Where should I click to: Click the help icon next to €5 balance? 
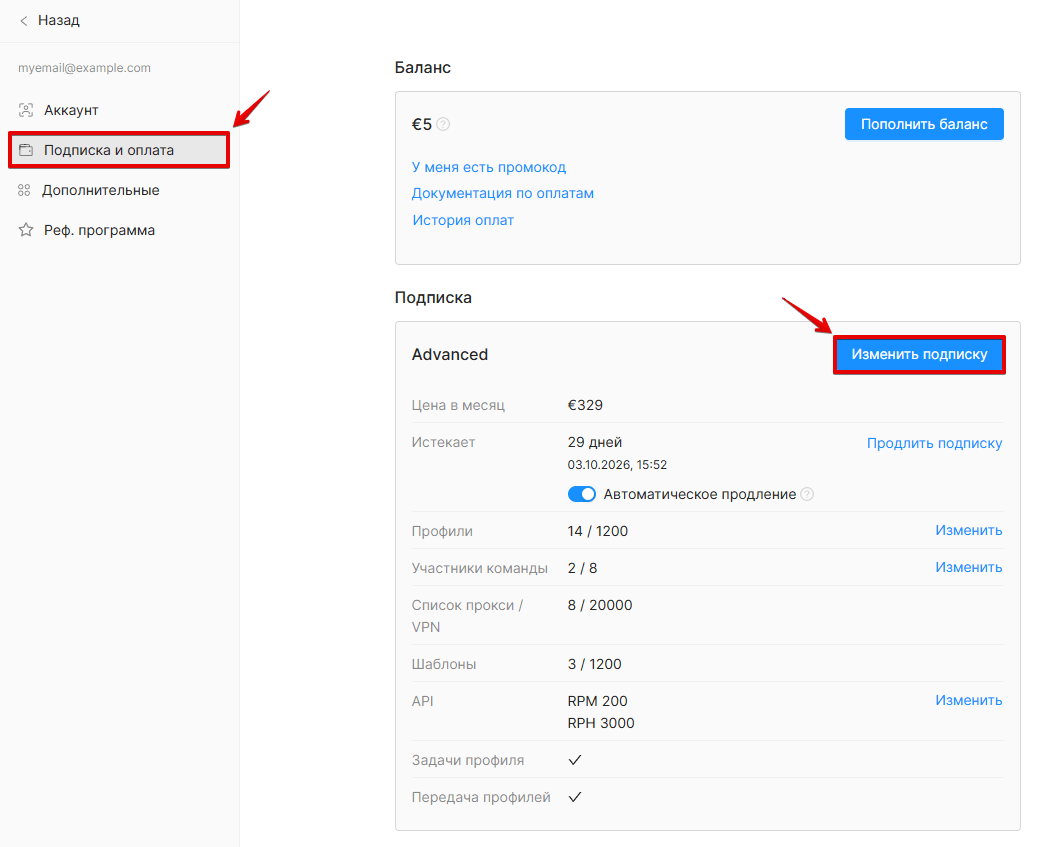click(x=443, y=124)
